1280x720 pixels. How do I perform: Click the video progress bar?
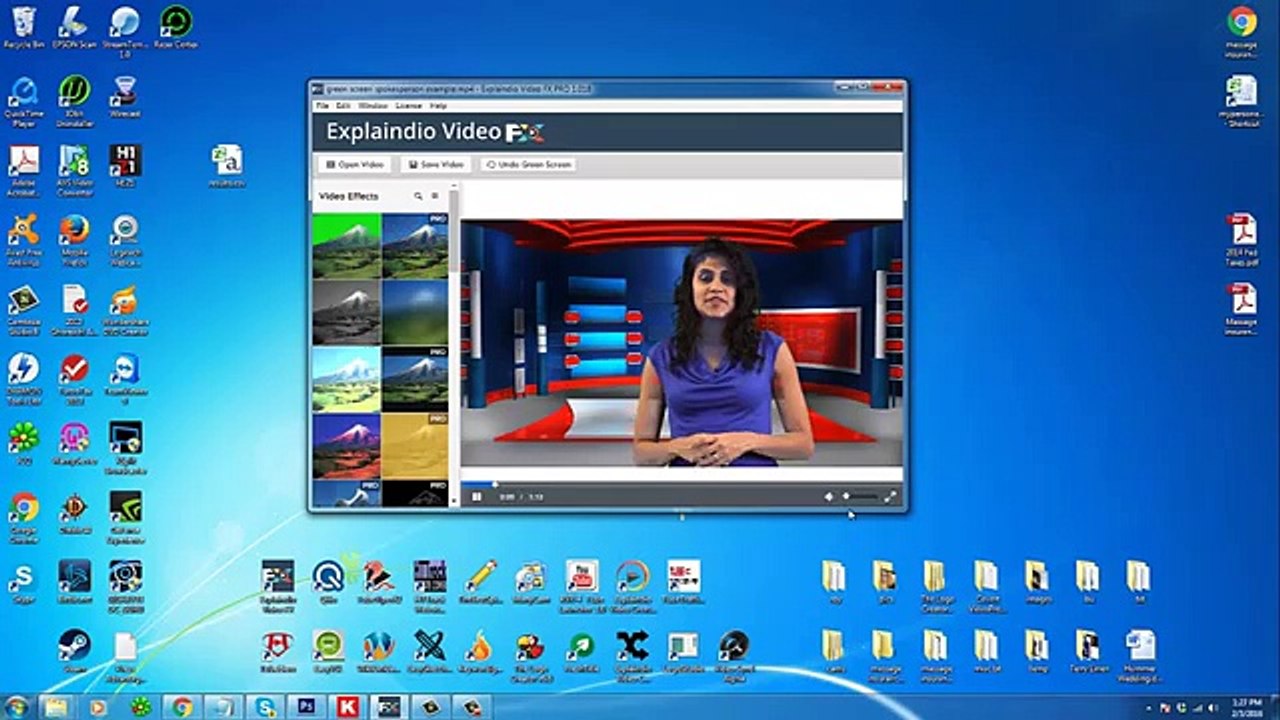[681, 484]
